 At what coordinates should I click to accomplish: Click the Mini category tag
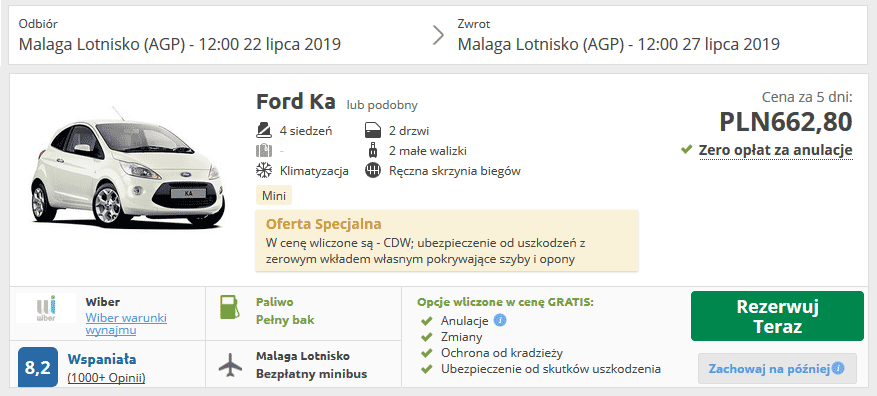pyautogui.click(x=274, y=196)
